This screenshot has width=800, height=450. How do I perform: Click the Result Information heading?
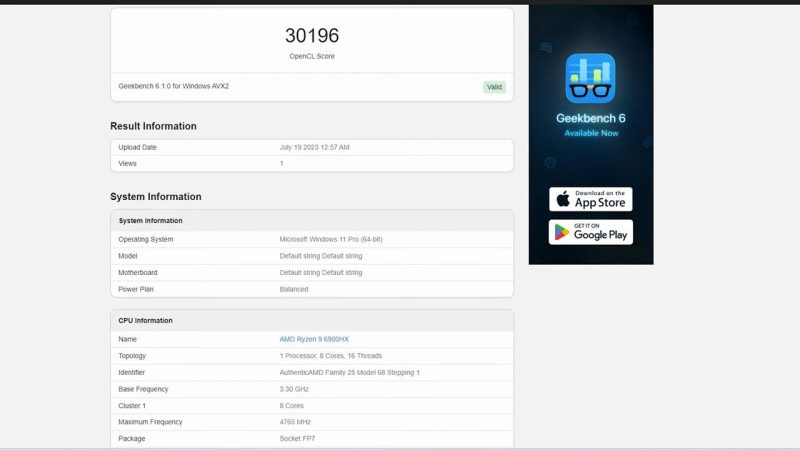(x=153, y=126)
